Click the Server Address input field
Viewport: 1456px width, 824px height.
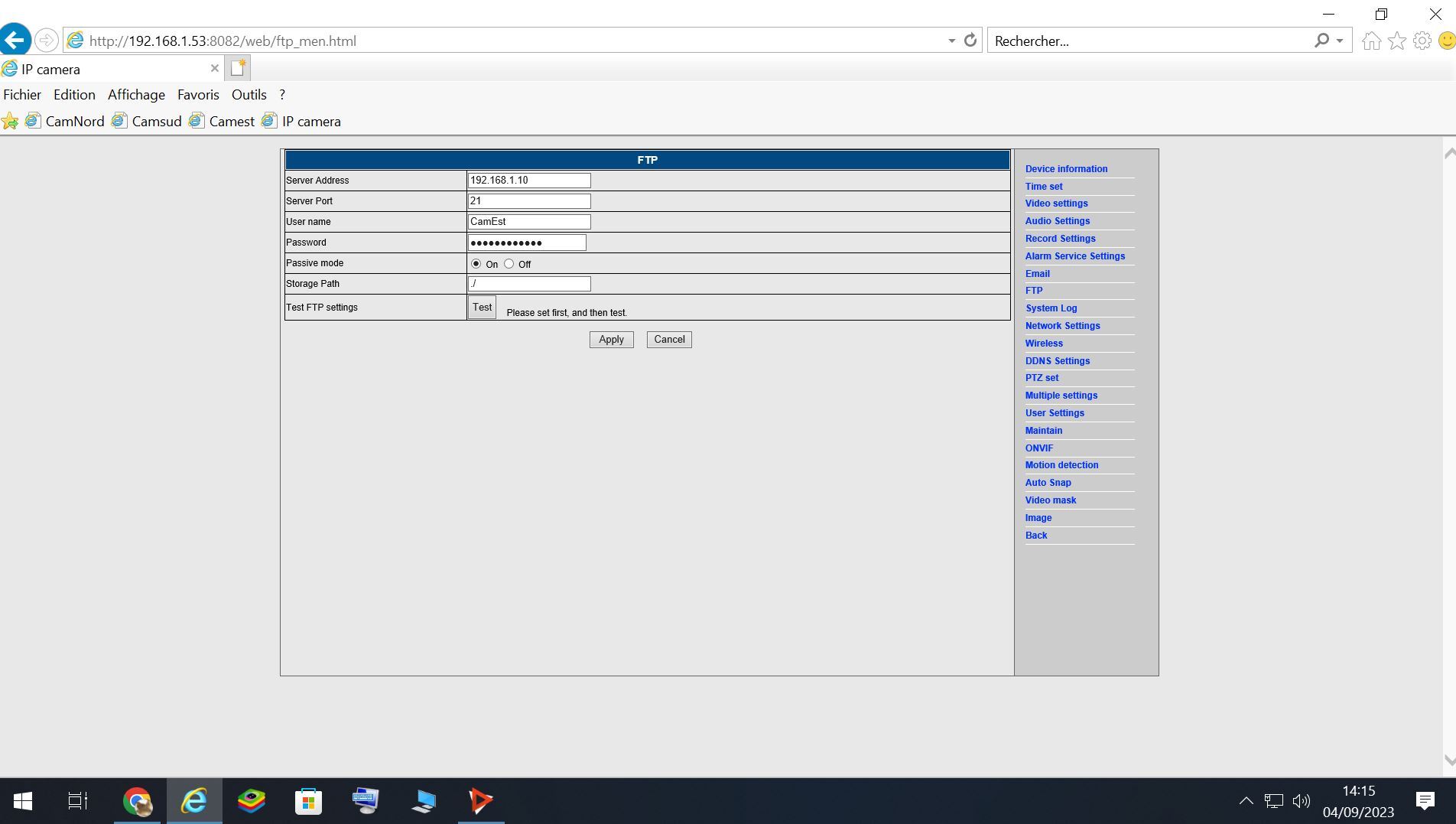[529, 181]
